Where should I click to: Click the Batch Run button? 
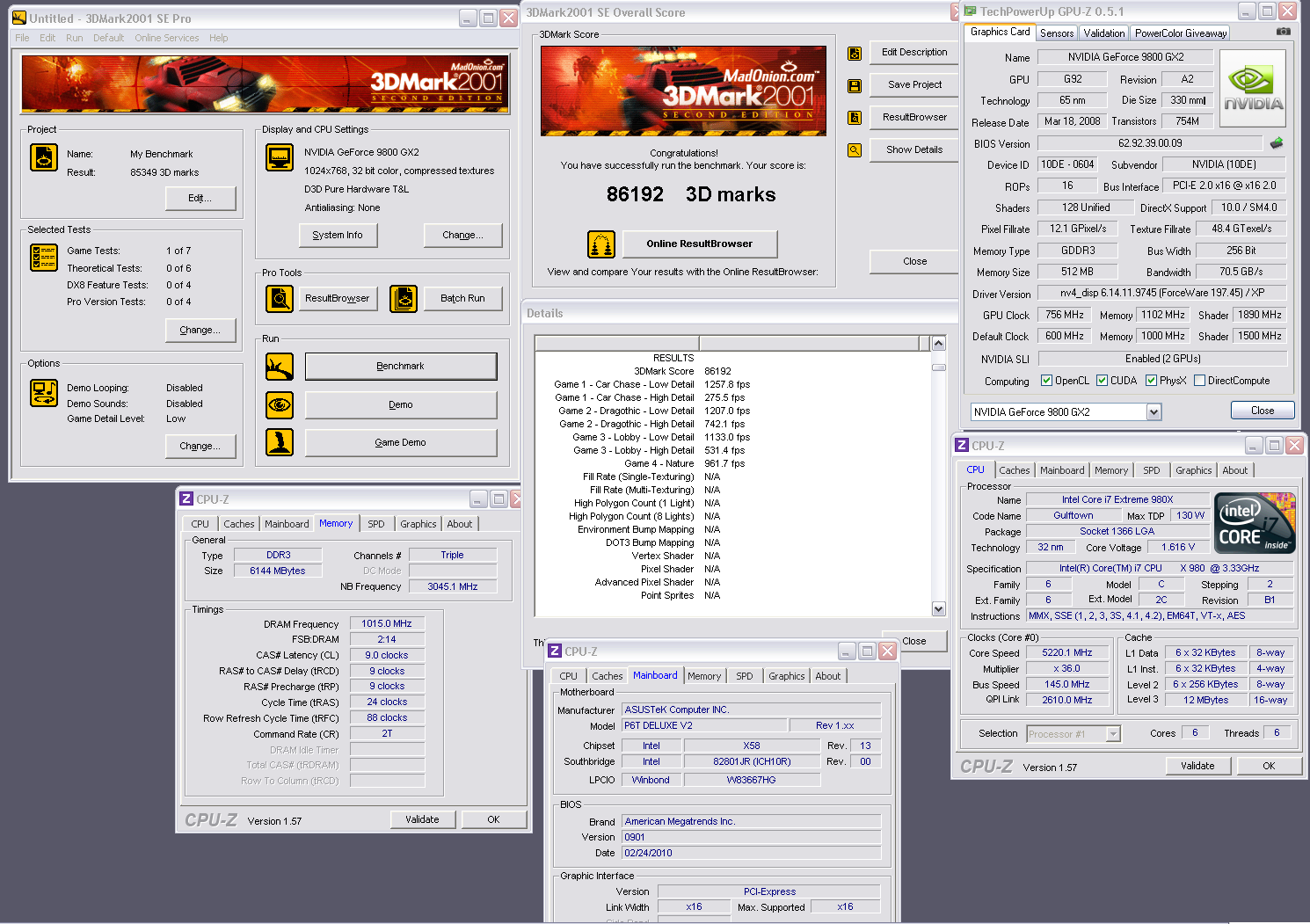462,298
